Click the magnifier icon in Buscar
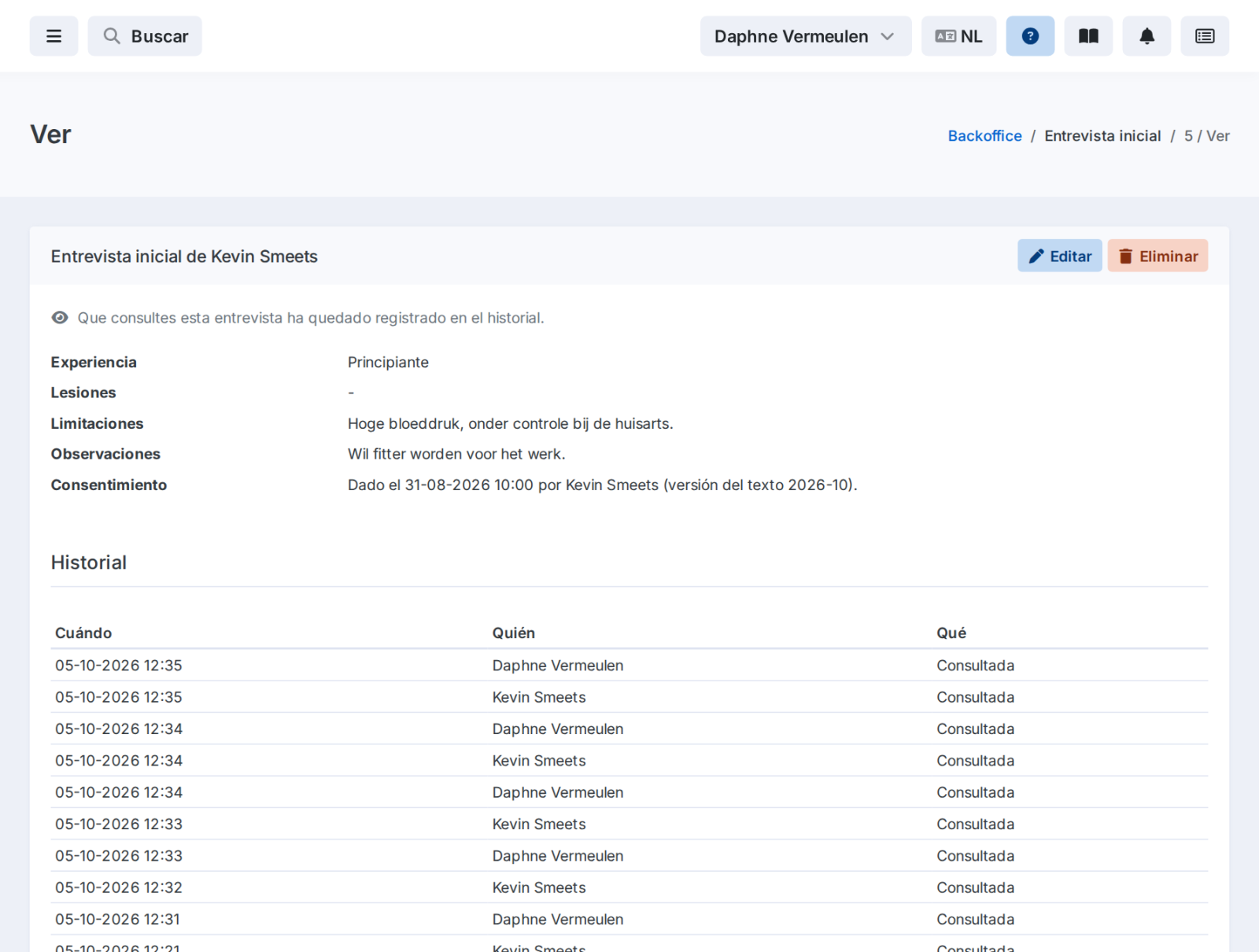 click(x=112, y=36)
